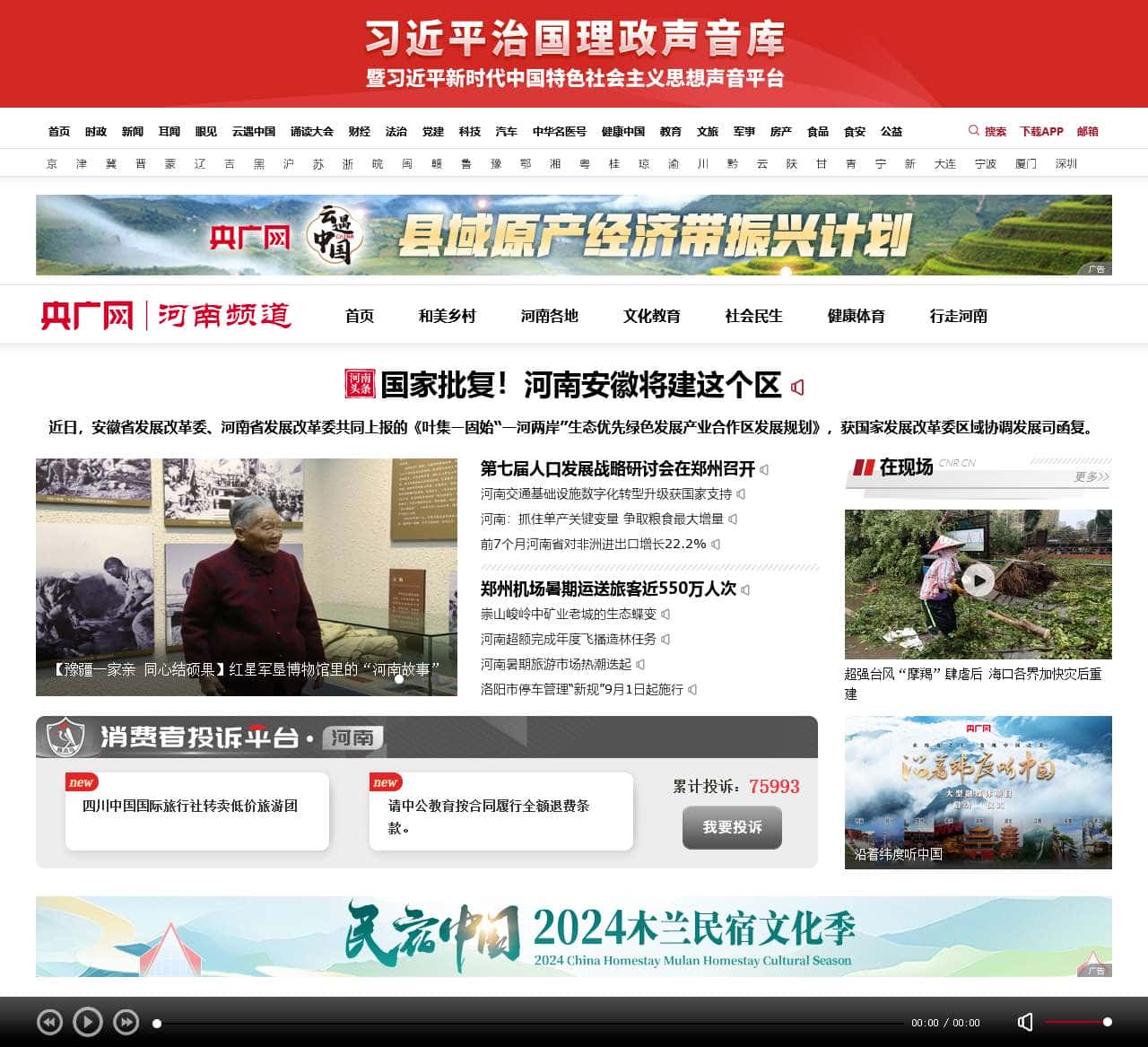Open 健康中国 nav item
Screen dimensions: 1148x1047
click(623, 131)
